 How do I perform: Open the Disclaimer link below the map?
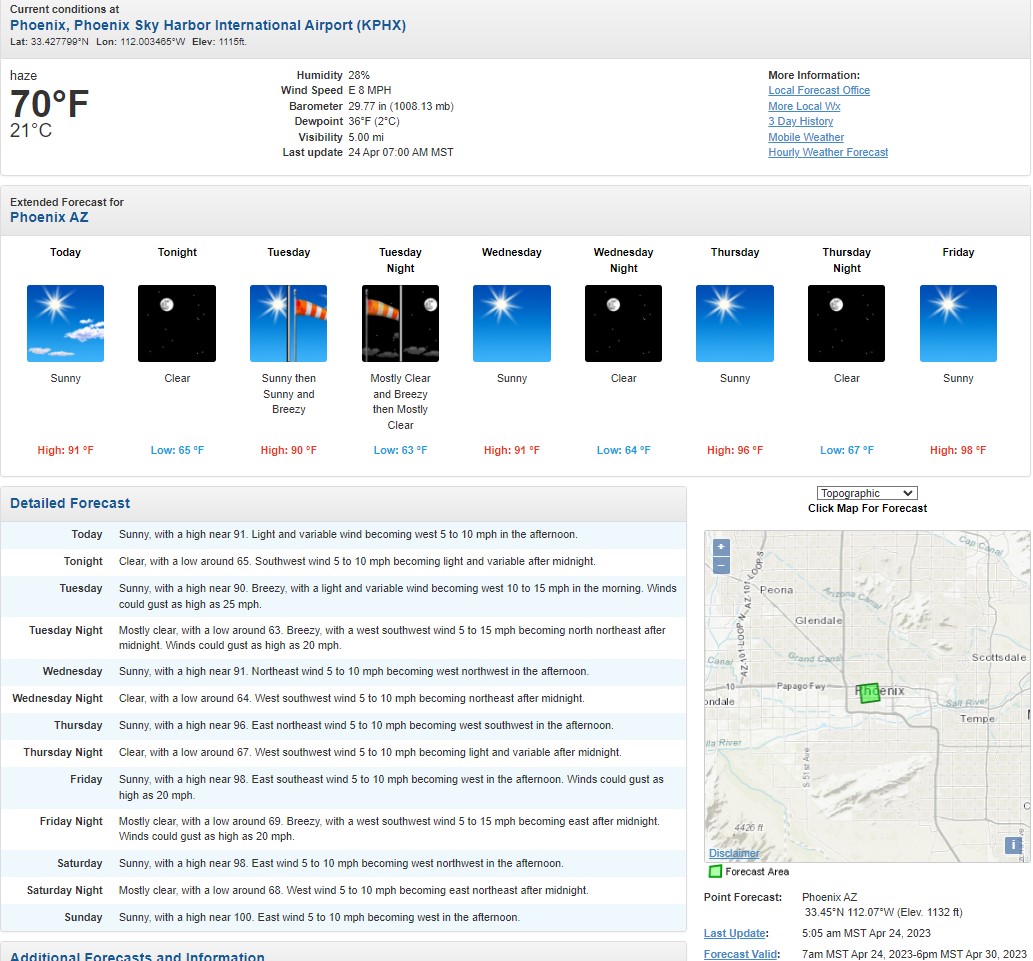point(733,853)
